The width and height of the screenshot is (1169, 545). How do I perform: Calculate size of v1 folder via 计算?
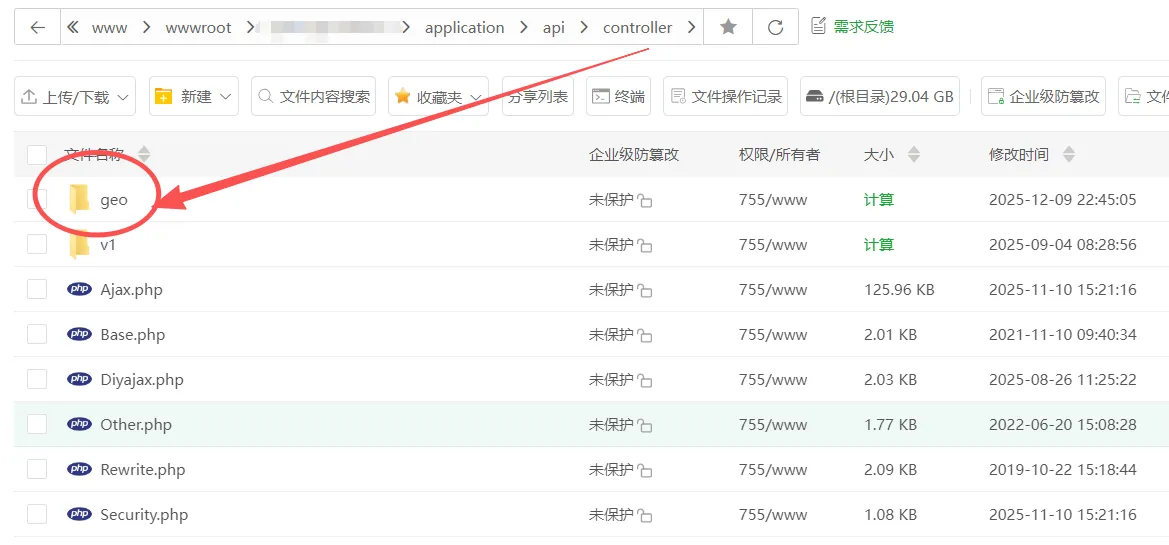point(878,245)
